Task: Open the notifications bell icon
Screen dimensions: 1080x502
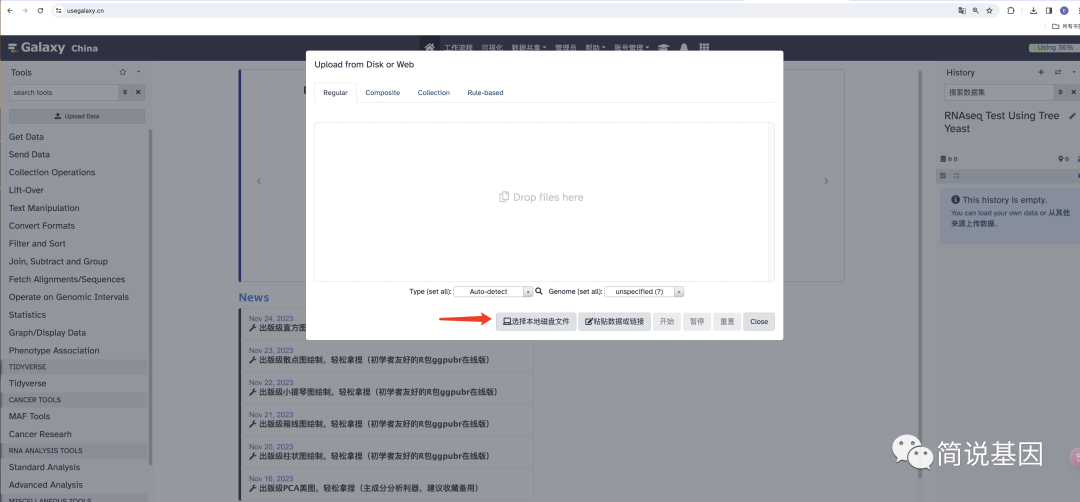Action: 684,48
